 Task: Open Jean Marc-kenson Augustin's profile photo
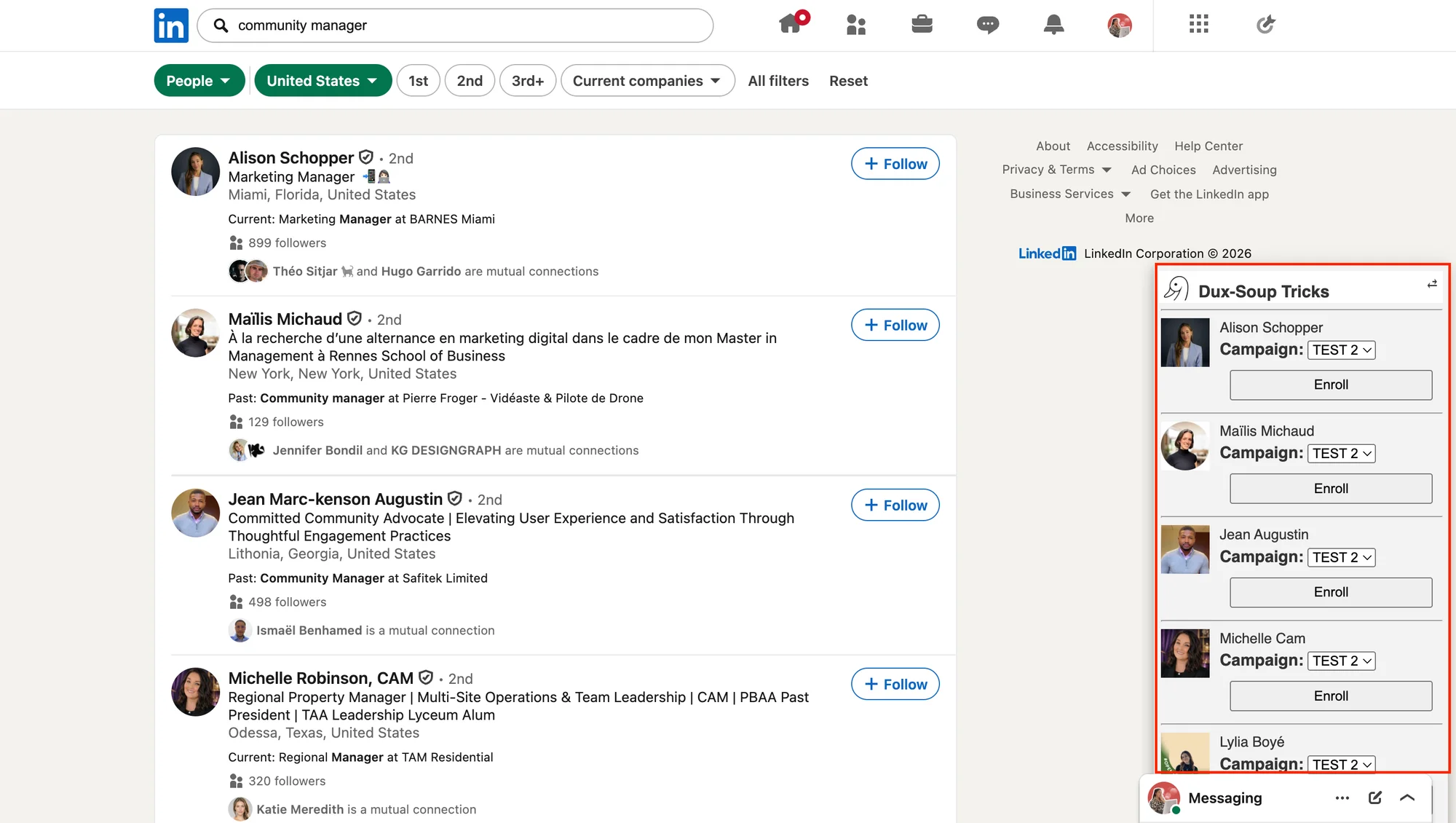[195, 513]
